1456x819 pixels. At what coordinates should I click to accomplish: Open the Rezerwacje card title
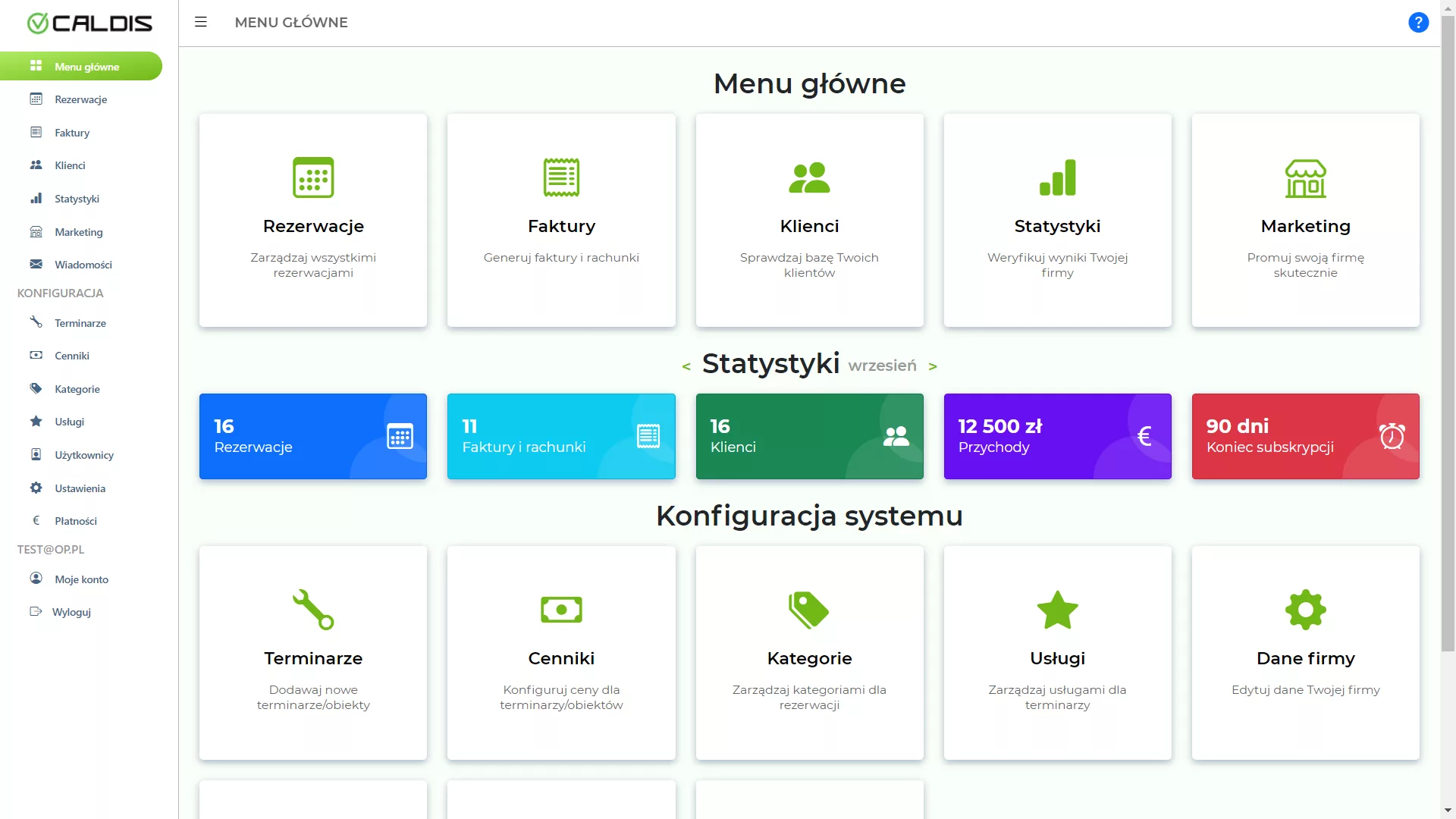tap(313, 226)
